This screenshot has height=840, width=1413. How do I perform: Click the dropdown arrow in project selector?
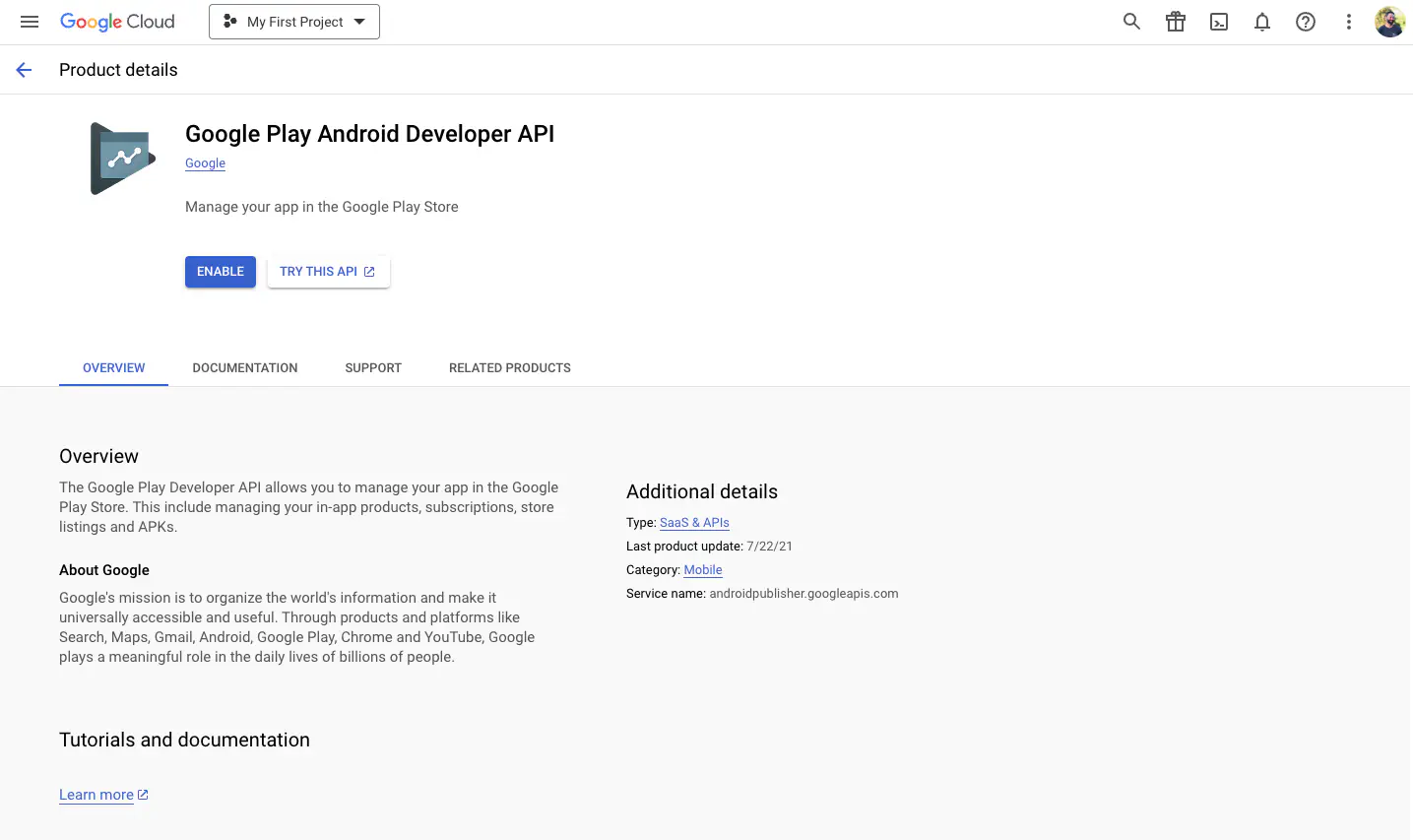pyautogui.click(x=359, y=22)
